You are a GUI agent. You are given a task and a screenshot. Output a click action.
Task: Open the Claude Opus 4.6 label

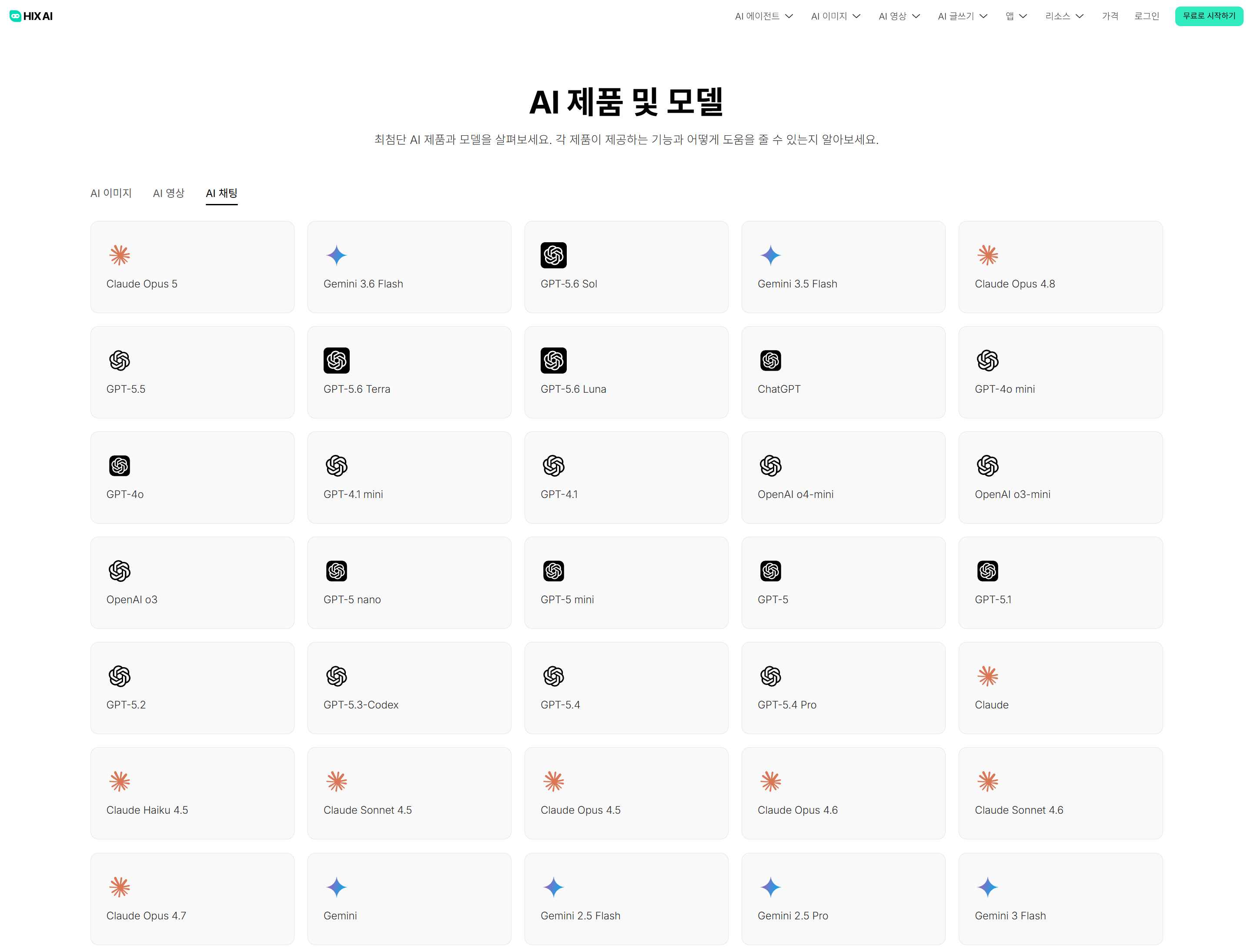[798, 810]
